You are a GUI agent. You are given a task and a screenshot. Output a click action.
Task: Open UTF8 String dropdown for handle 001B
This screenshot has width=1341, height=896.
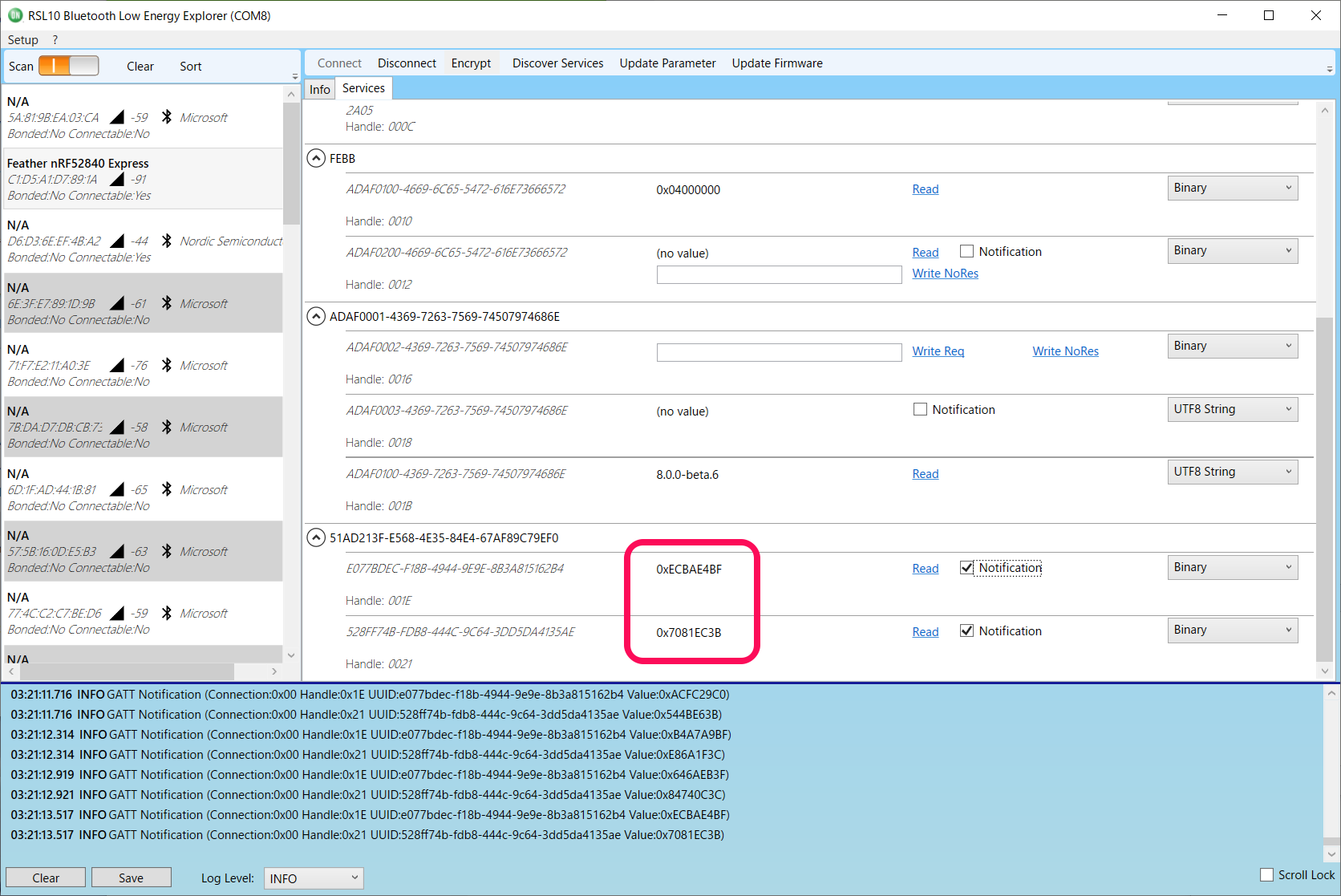coord(1232,472)
